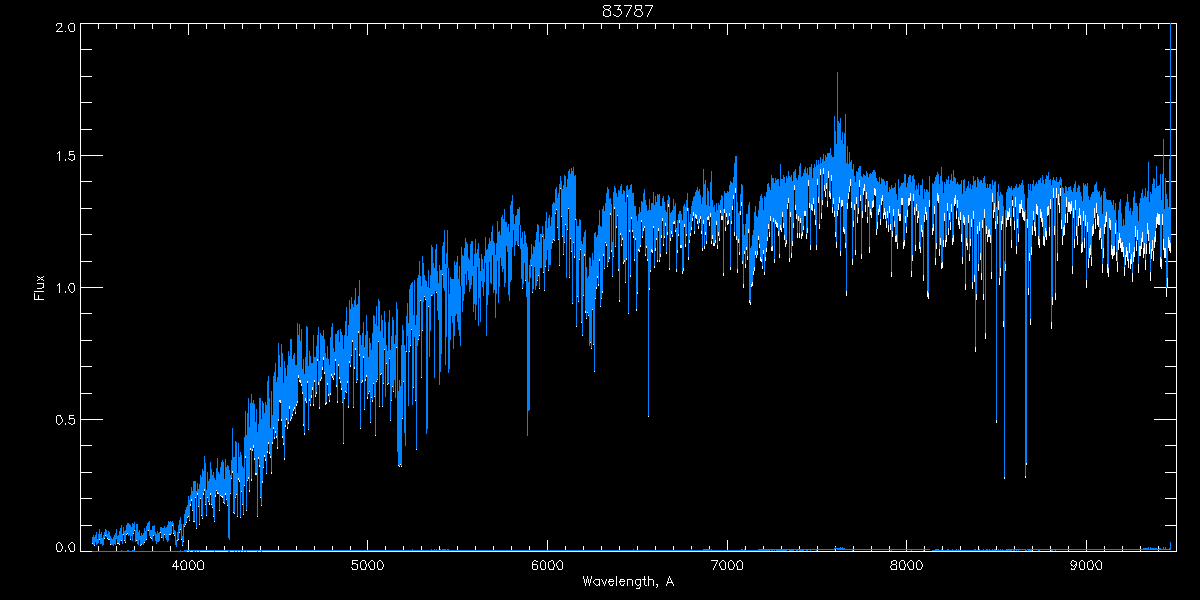Click the 8000 wavelength tick label
This screenshot has width=1200, height=600.
click(x=906, y=565)
